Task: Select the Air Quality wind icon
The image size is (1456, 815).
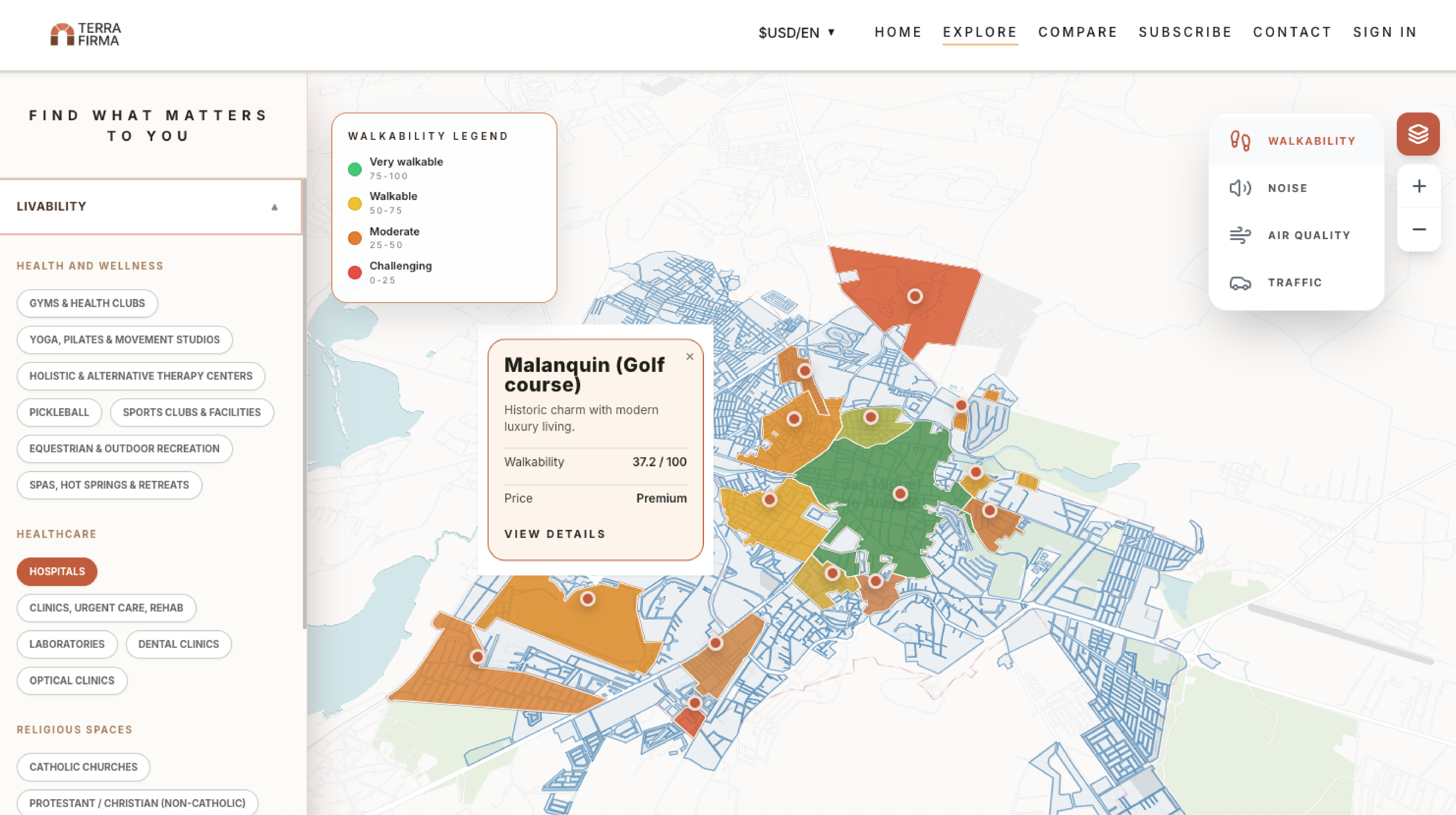Action: click(x=1240, y=235)
